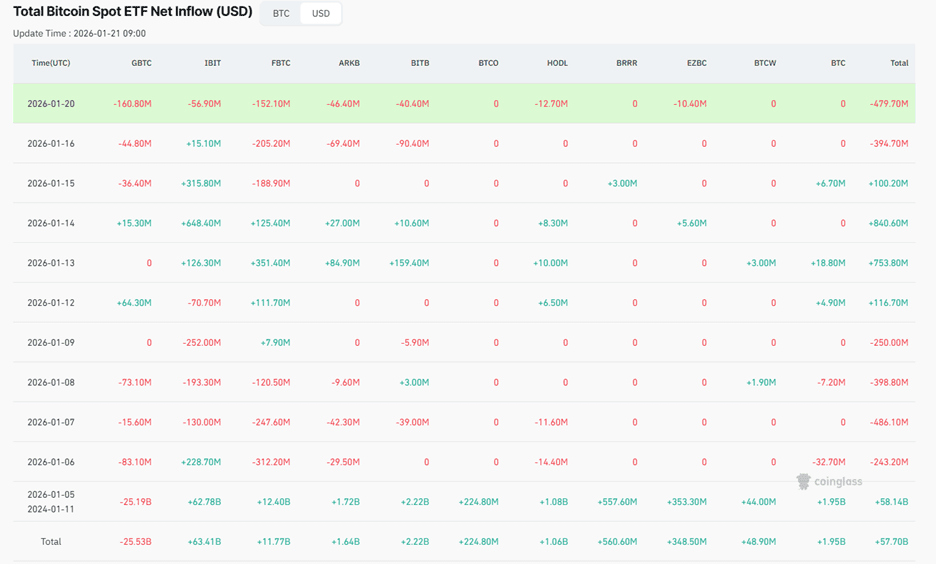Click the HODL column header
The width and height of the screenshot is (936, 564).
[x=557, y=63]
